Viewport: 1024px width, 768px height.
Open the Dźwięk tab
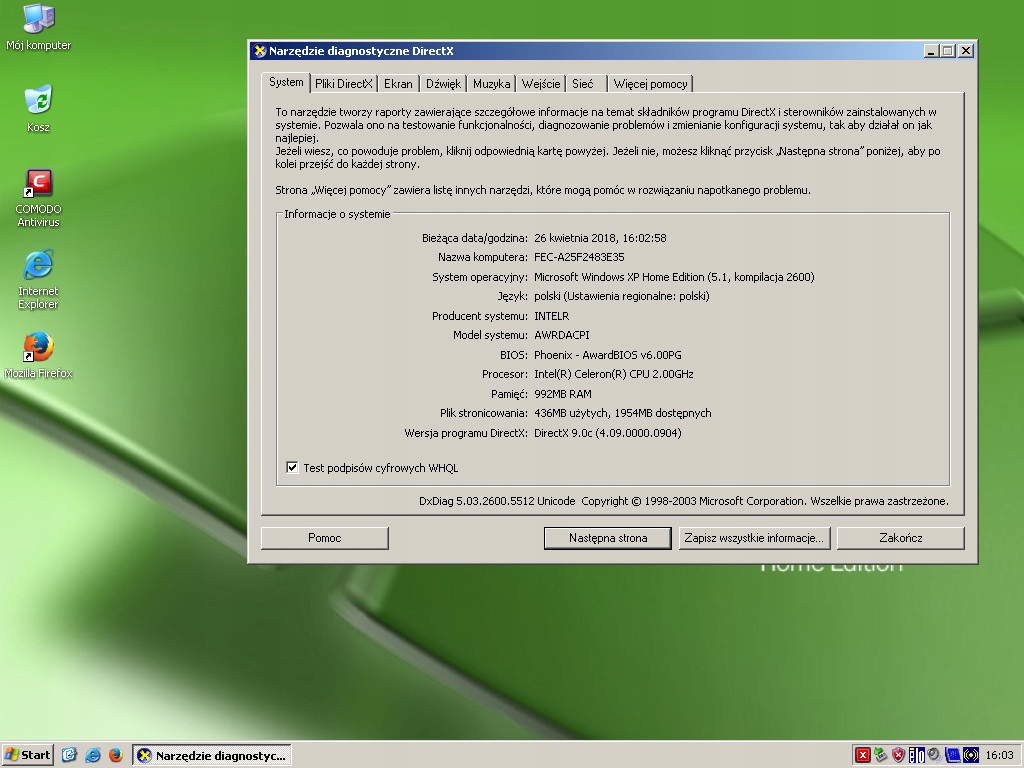443,84
